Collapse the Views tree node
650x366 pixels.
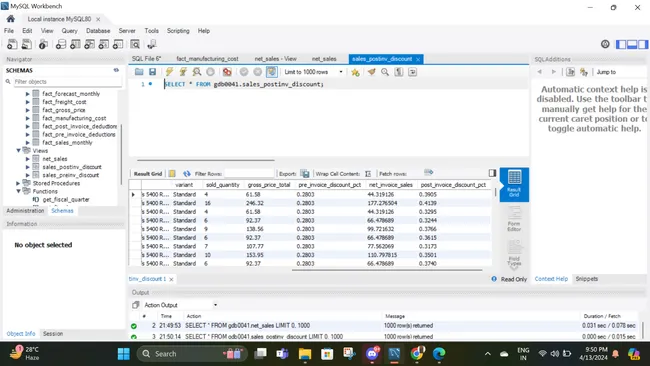pyautogui.click(x=19, y=150)
